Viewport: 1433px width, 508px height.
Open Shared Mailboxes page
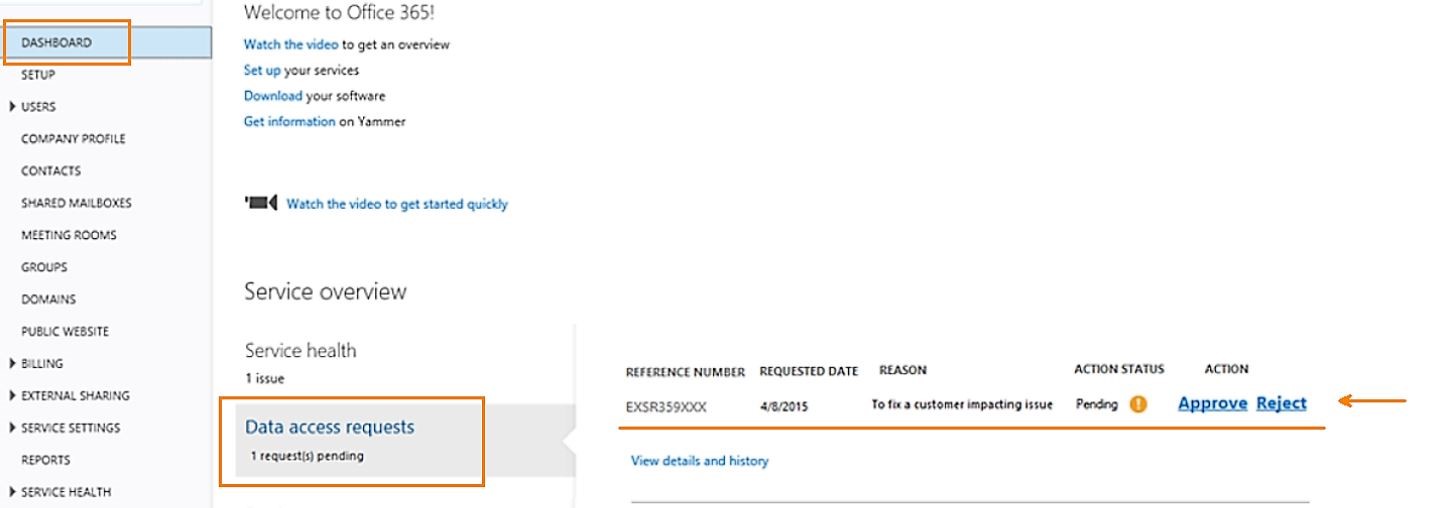[x=76, y=203]
